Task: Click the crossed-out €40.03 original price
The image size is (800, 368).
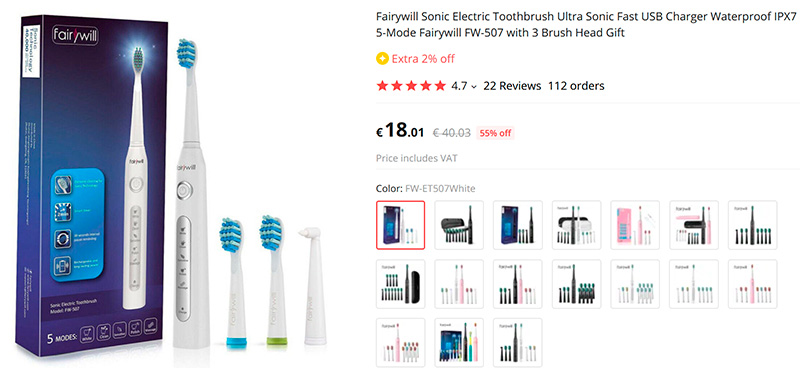Action: click(452, 133)
